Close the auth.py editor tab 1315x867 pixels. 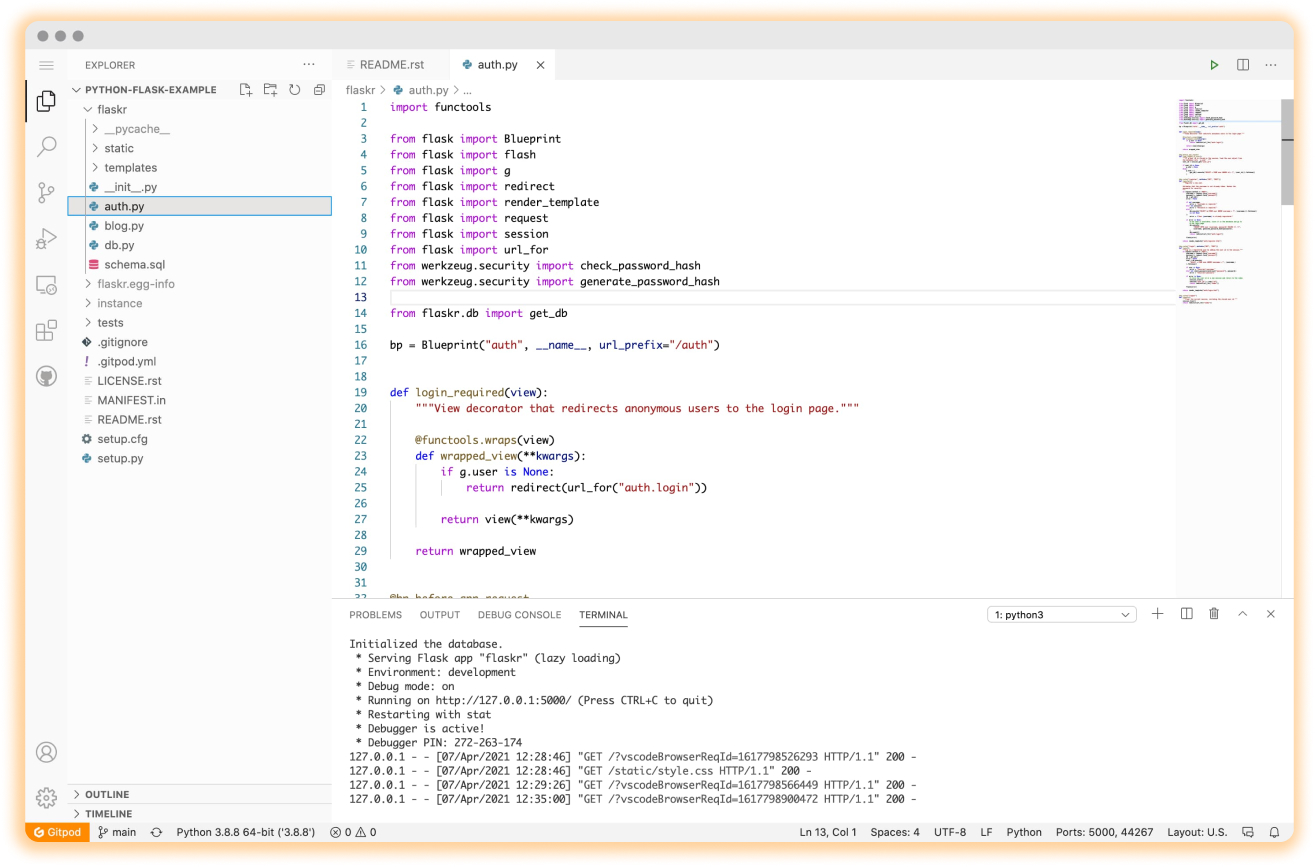click(541, 65)
